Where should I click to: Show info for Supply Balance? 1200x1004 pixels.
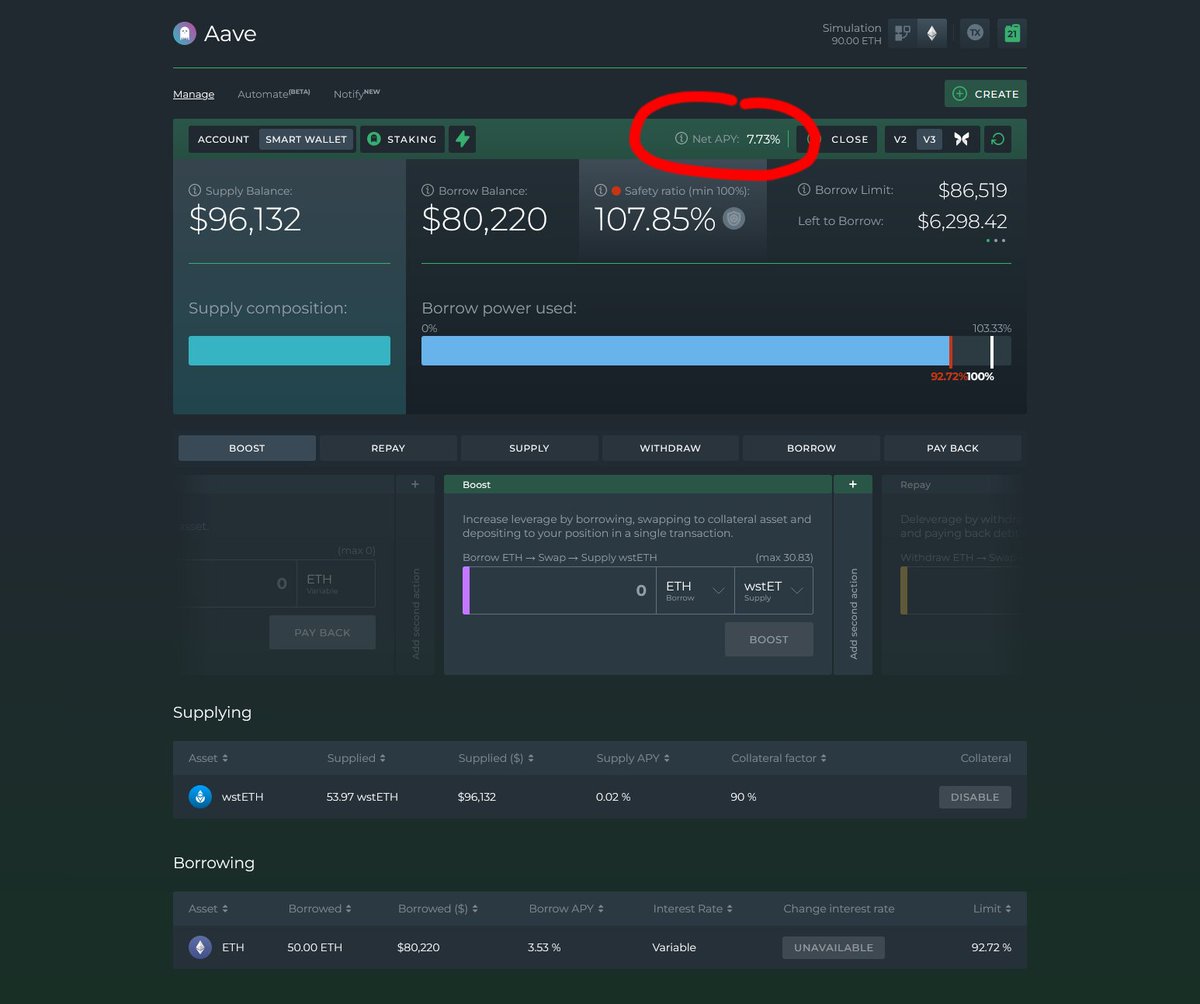195,190
